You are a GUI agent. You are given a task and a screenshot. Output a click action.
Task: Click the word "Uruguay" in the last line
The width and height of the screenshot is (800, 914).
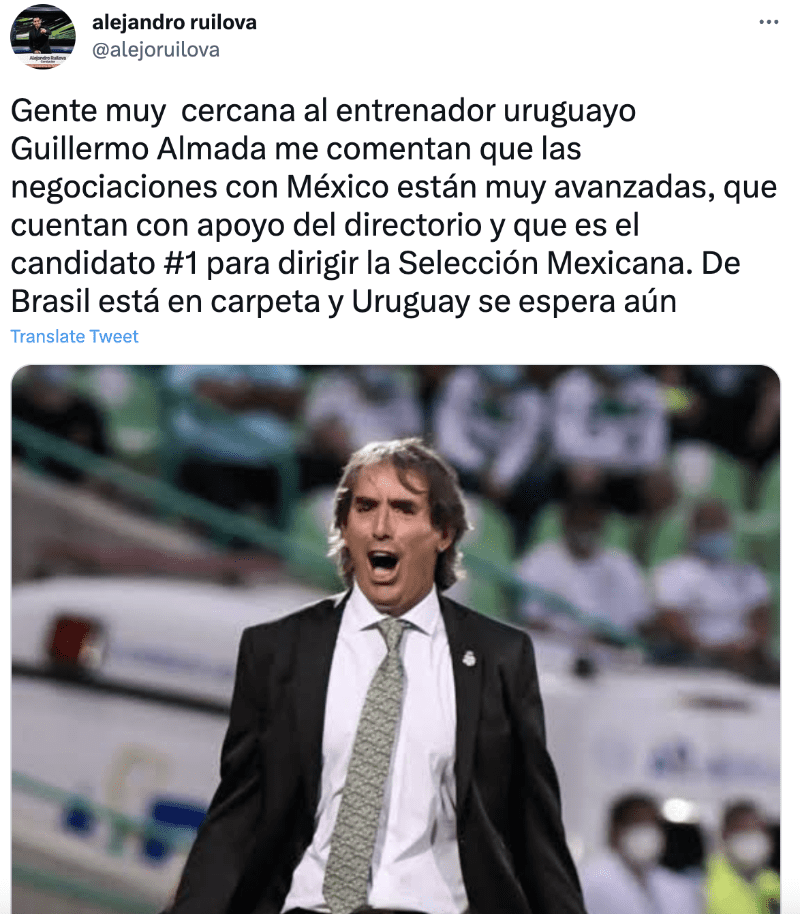[410, 303]
